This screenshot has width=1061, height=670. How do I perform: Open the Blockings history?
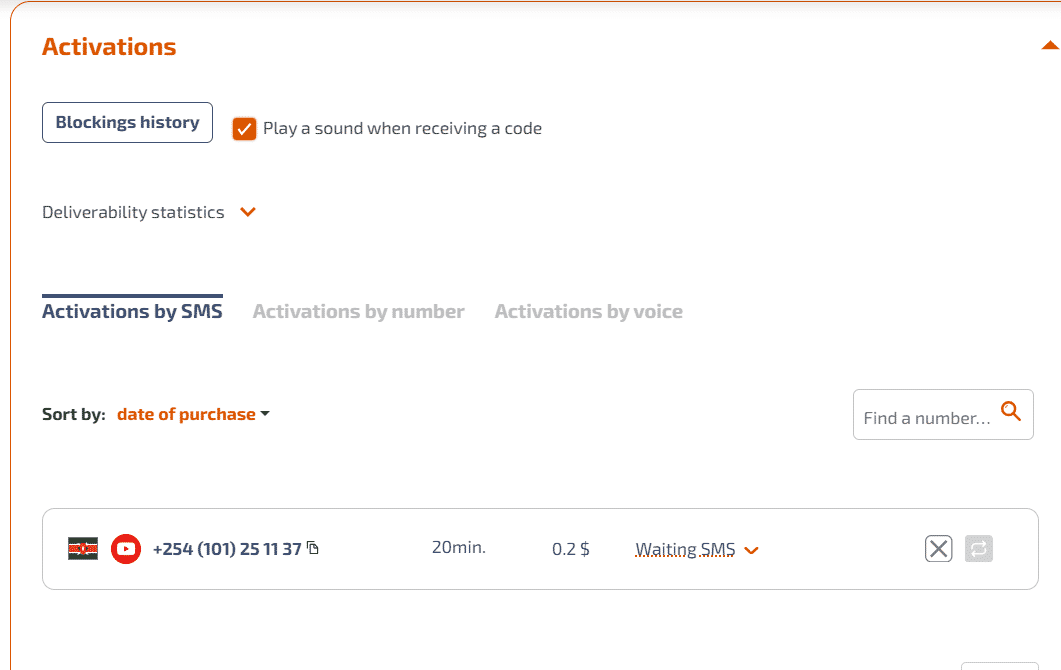pyautogui.click(x=127, y=122)
